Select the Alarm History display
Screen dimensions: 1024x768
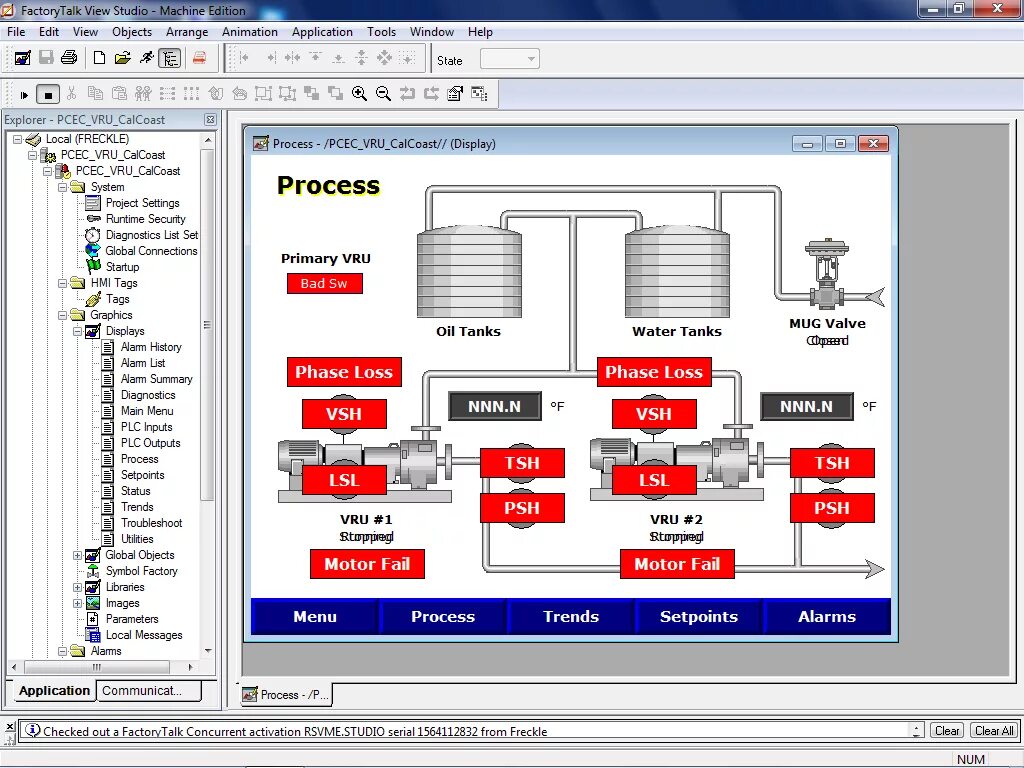click(151, 347)
